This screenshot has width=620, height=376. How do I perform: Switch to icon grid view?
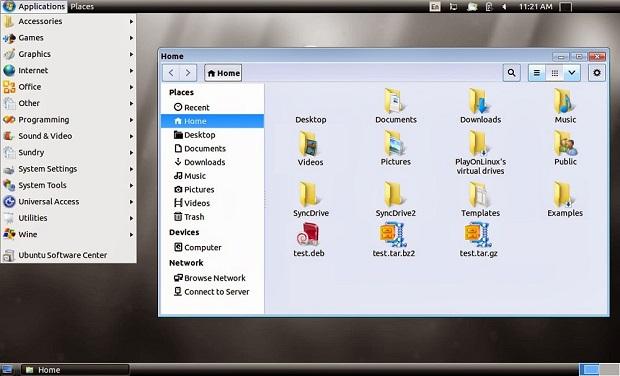coord(554,73)
